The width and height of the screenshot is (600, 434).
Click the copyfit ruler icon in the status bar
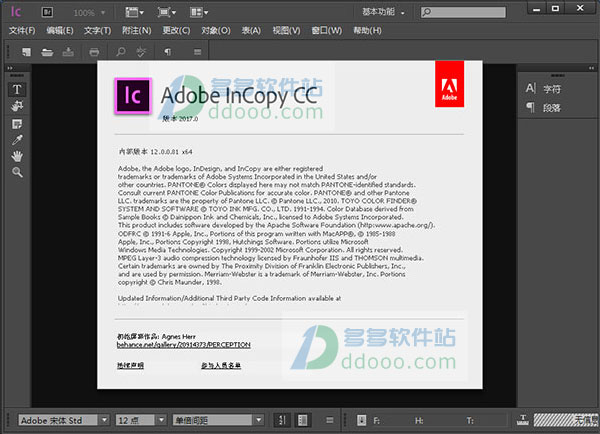coord(523,420)
